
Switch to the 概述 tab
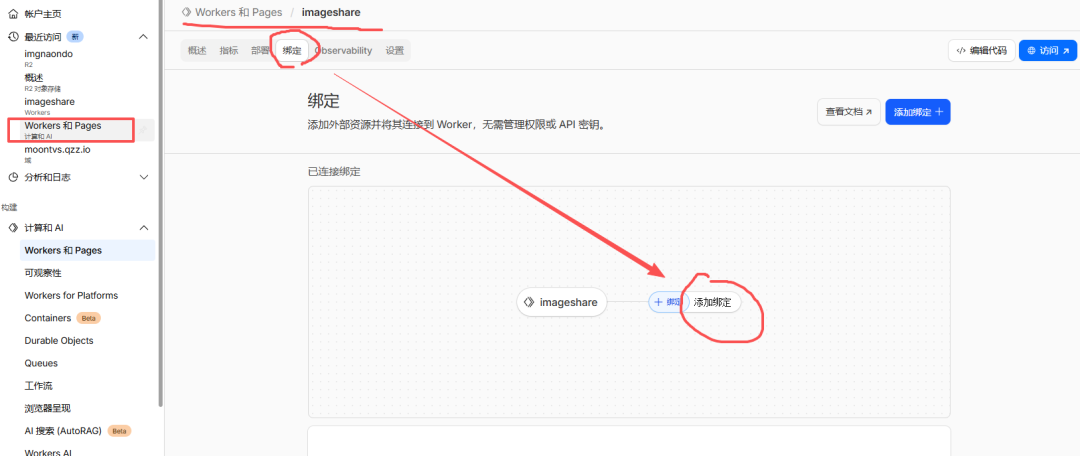pyautogui.click(x=197, y=50)
